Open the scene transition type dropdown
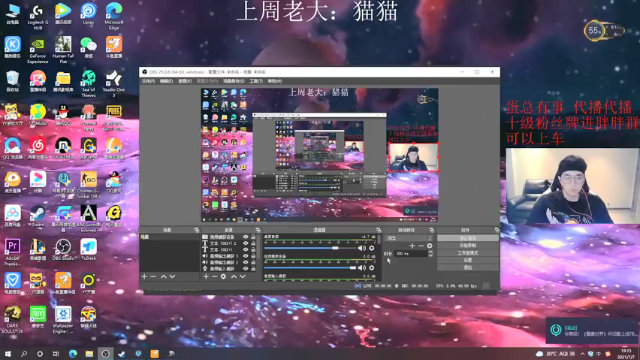Screen dimensions: 640x360 (409, 238)
